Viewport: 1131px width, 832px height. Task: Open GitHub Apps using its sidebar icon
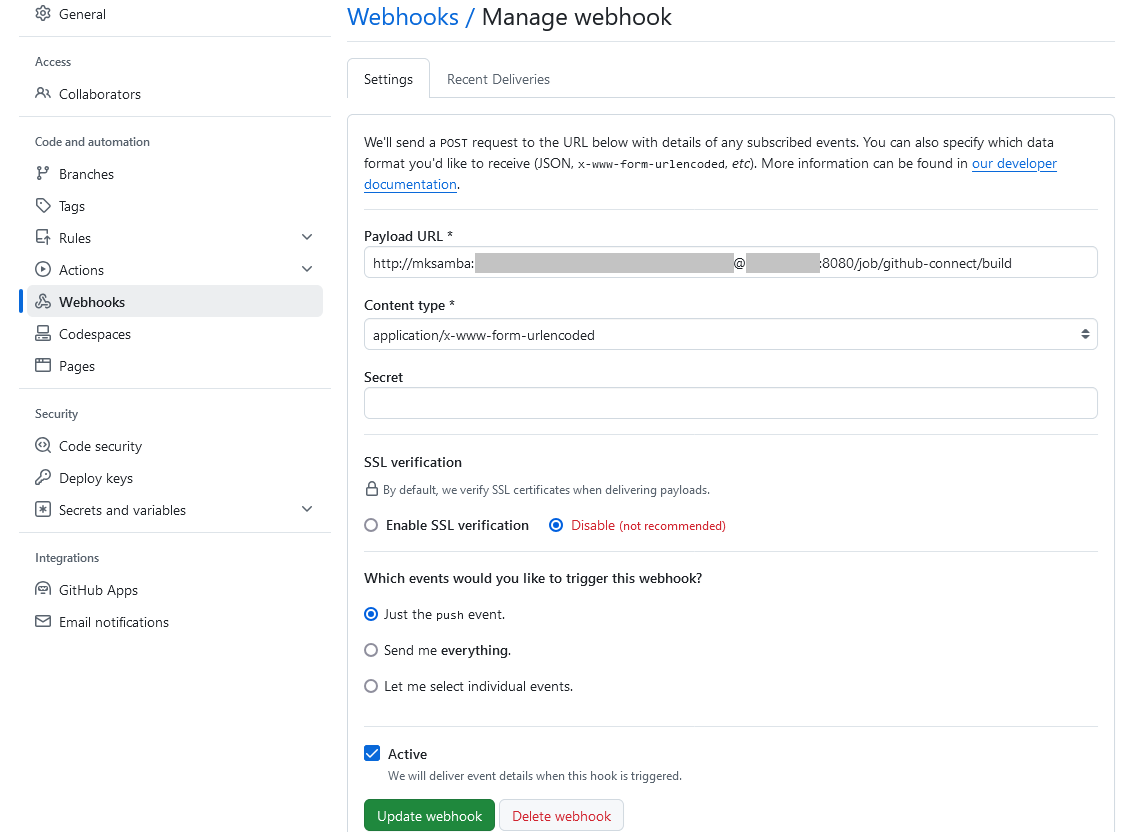[42, 589]
